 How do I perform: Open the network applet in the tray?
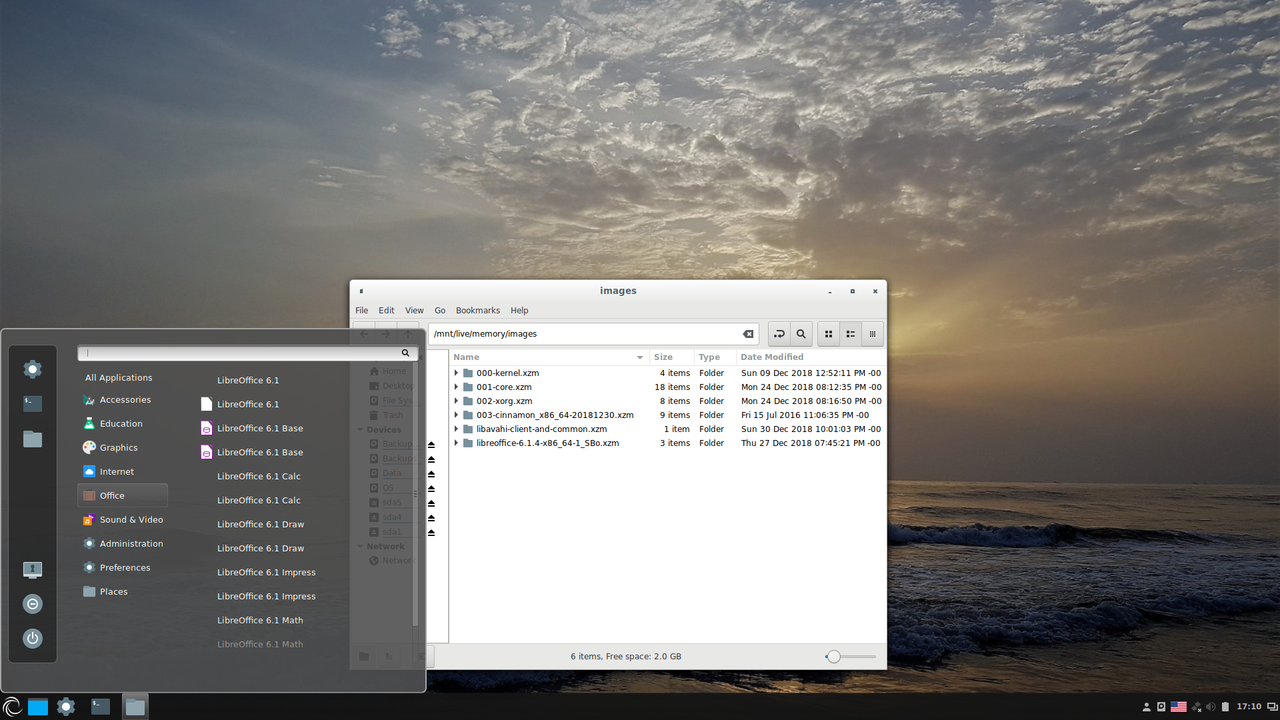click(1196, 707)
